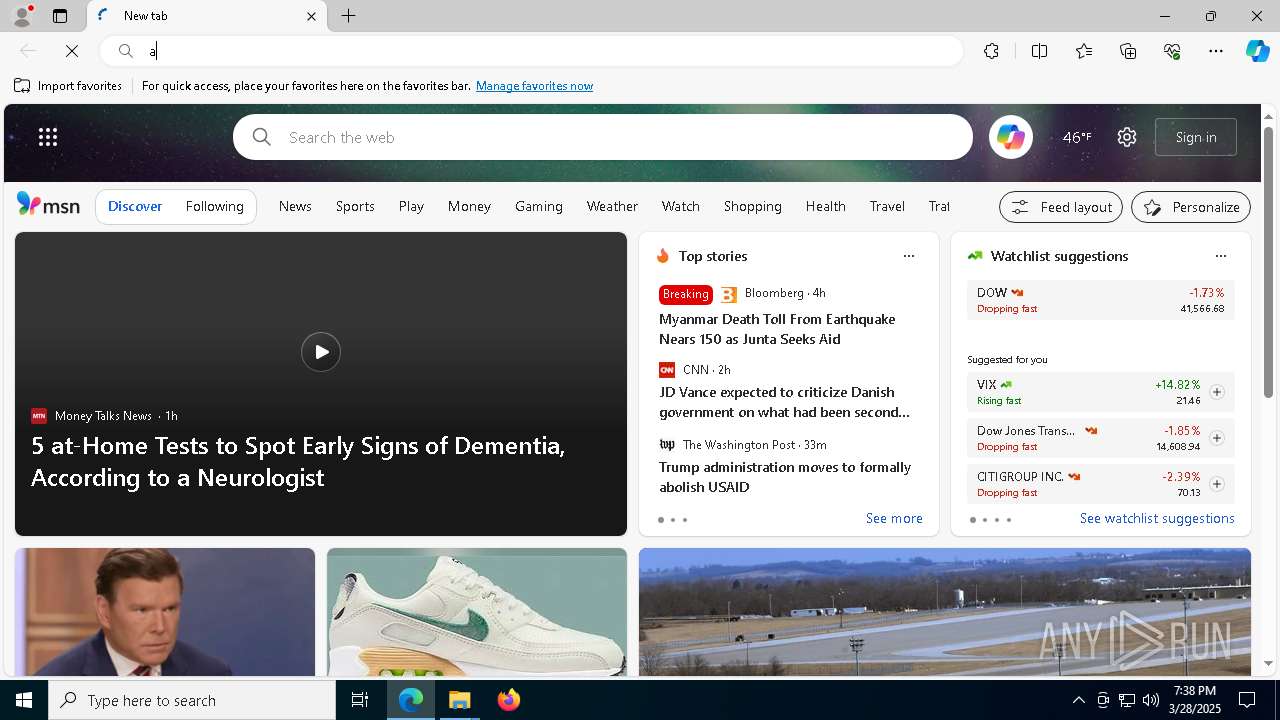Open the news anchor photo card
This screenshot has width=1280, height=720.
point(165,612)
